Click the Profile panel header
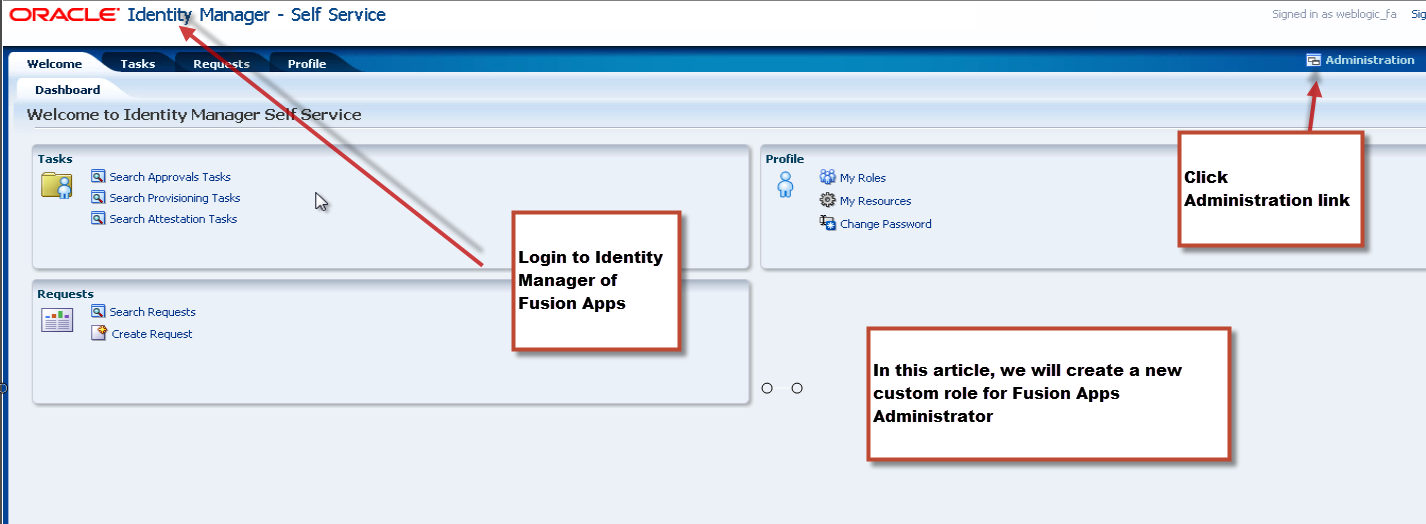This screenshot has width=1426, height=524. [785, 159]
